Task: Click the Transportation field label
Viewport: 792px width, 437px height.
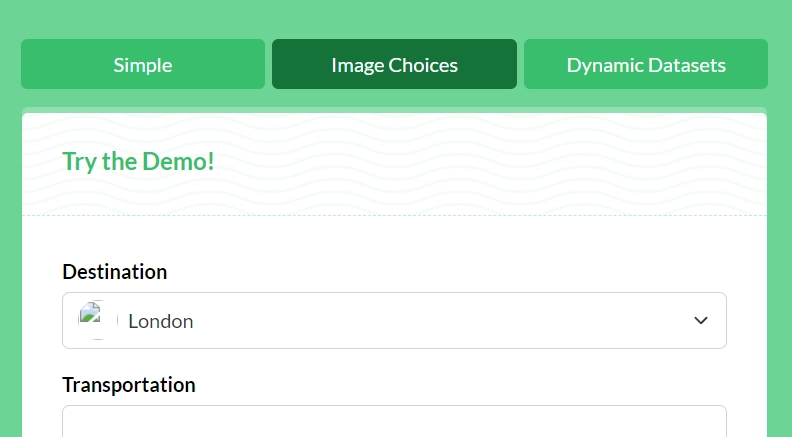Action: [129, 385]
